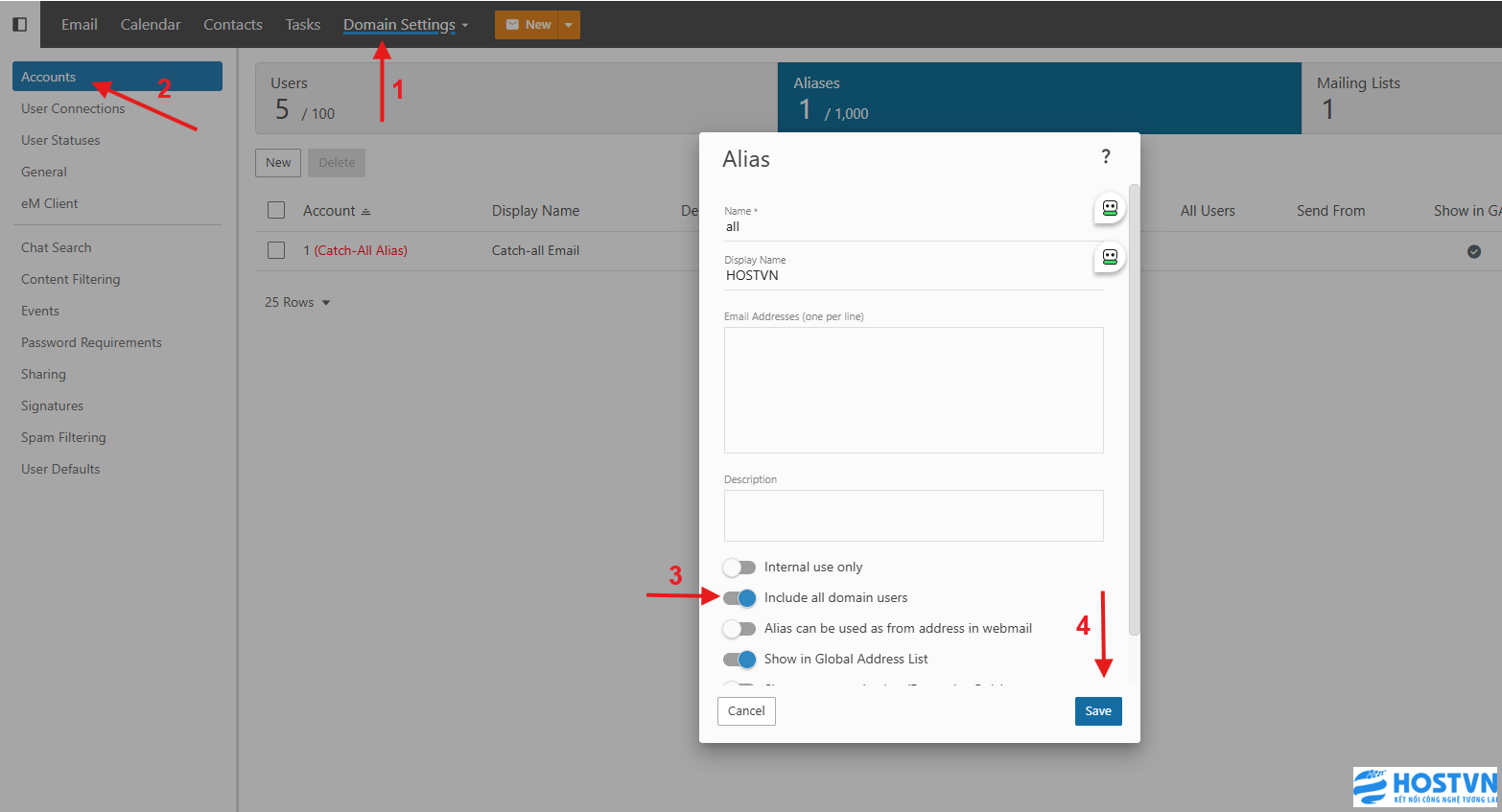Cancel the Alias dialog

pyautogui.click(x=746, y=711)
